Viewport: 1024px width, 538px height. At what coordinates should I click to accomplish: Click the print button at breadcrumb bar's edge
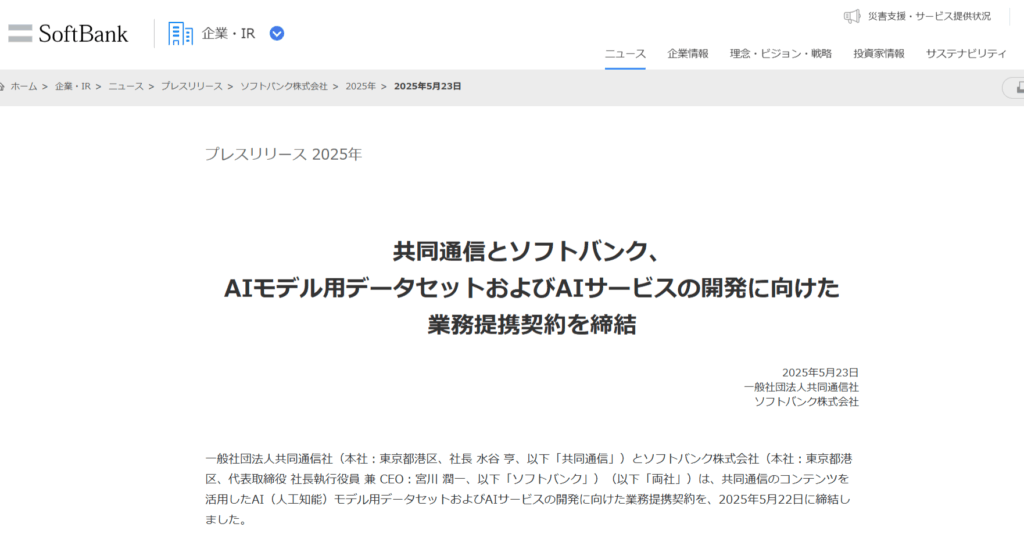click(x=1016, y=87)
